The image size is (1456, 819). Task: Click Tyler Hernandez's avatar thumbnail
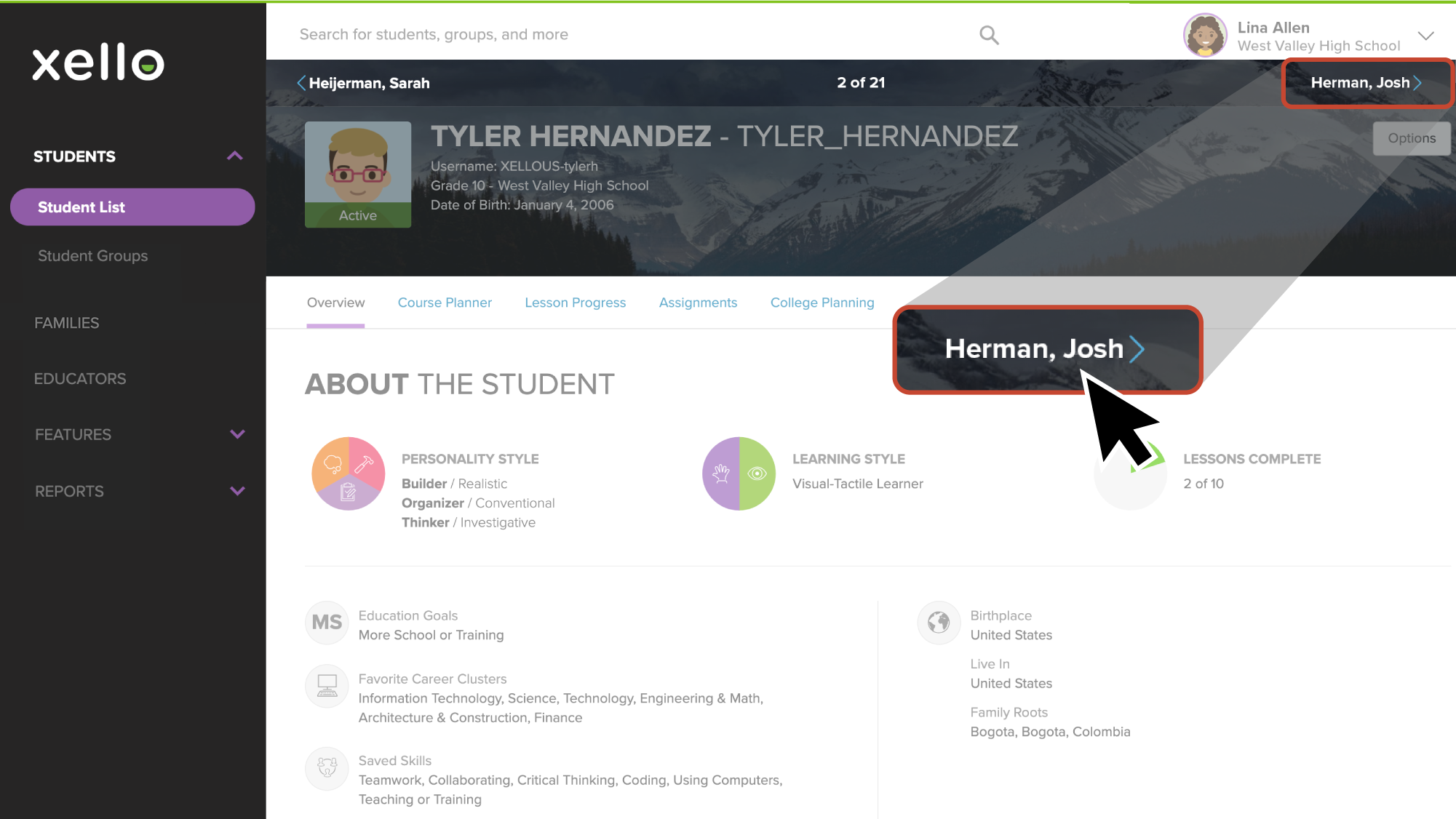coord(358,175)
